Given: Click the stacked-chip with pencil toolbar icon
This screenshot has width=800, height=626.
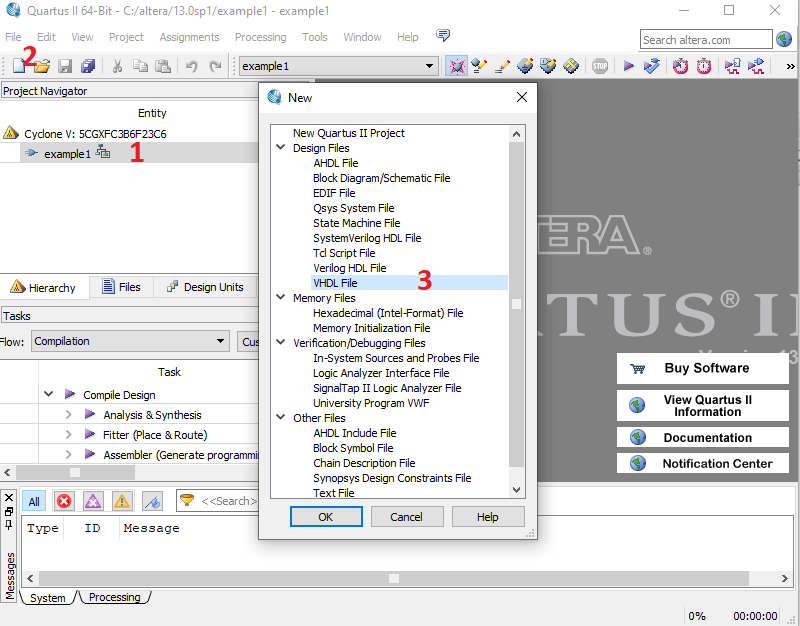Looking at the screenshot, I should (x=525, y=66).
